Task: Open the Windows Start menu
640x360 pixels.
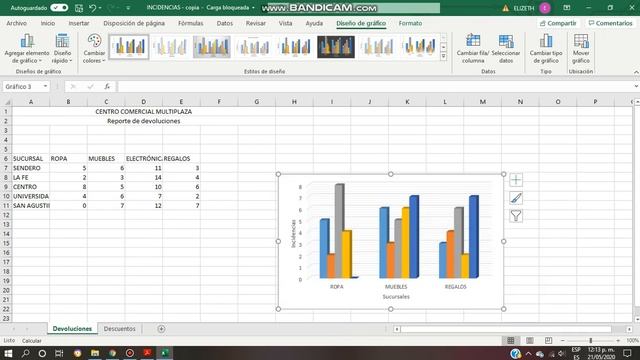Action: tap(8, 353)
